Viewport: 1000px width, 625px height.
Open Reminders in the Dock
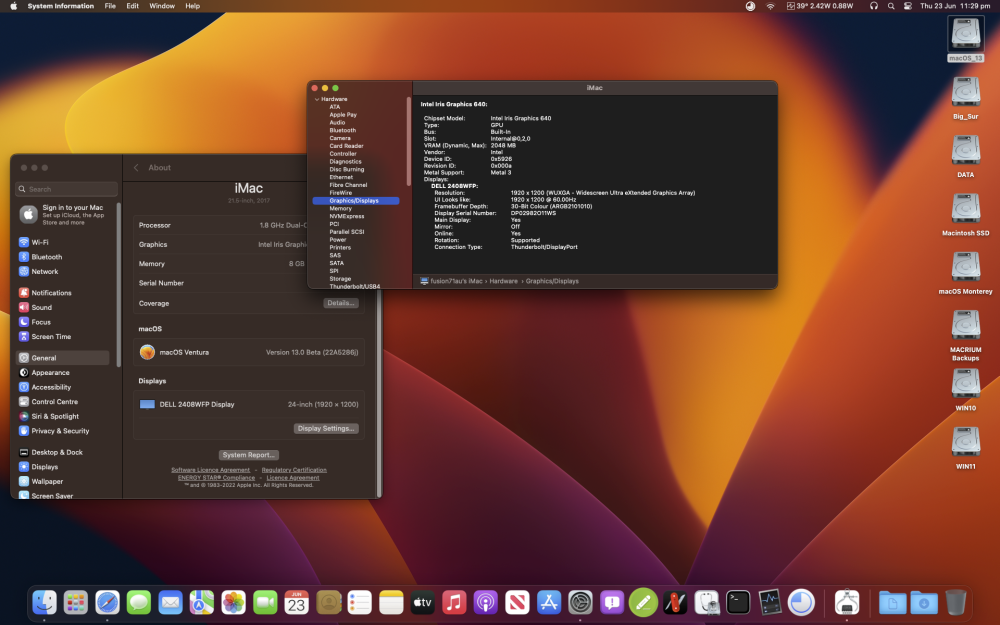(x=360, y=602)
